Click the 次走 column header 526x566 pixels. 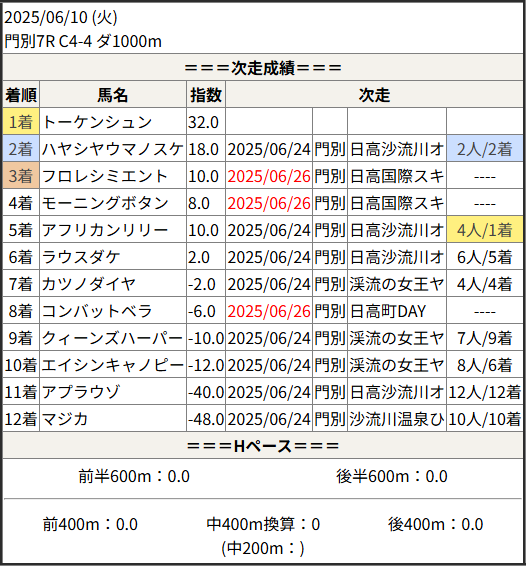click(x=374, y=95)
